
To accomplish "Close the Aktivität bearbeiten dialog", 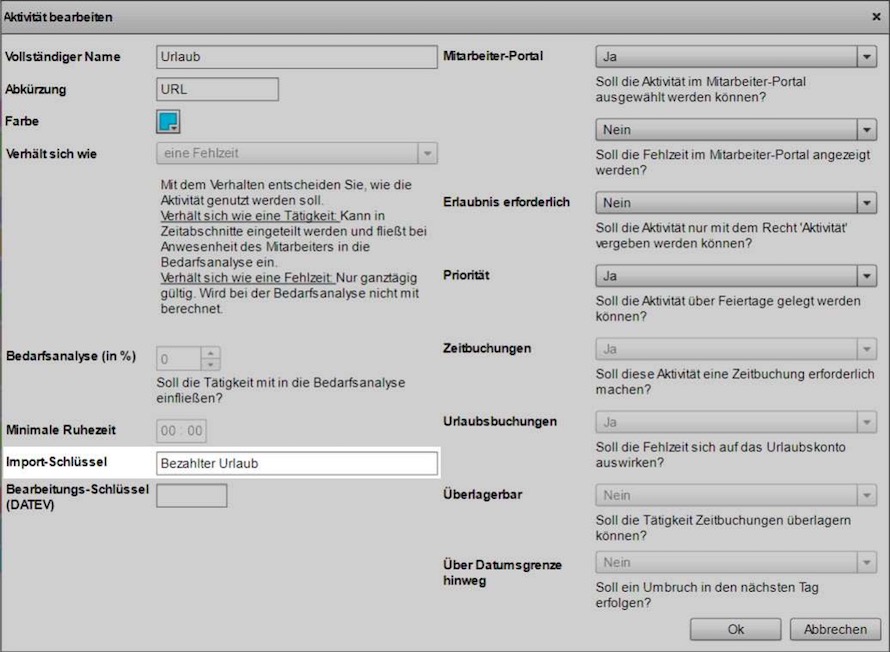I will tap(876, 17).
